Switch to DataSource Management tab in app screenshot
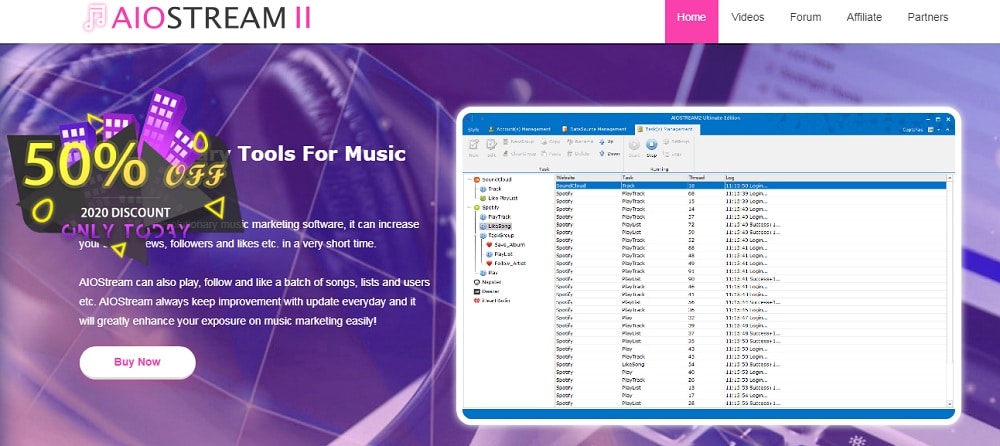Image resolution: width=1000 pixels, height=446 pixels. click(x=593, y=129)
